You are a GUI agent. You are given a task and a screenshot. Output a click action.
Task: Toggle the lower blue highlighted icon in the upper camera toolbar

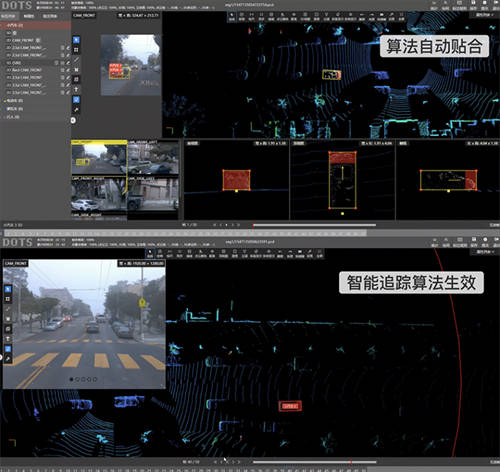pos(76,100)
